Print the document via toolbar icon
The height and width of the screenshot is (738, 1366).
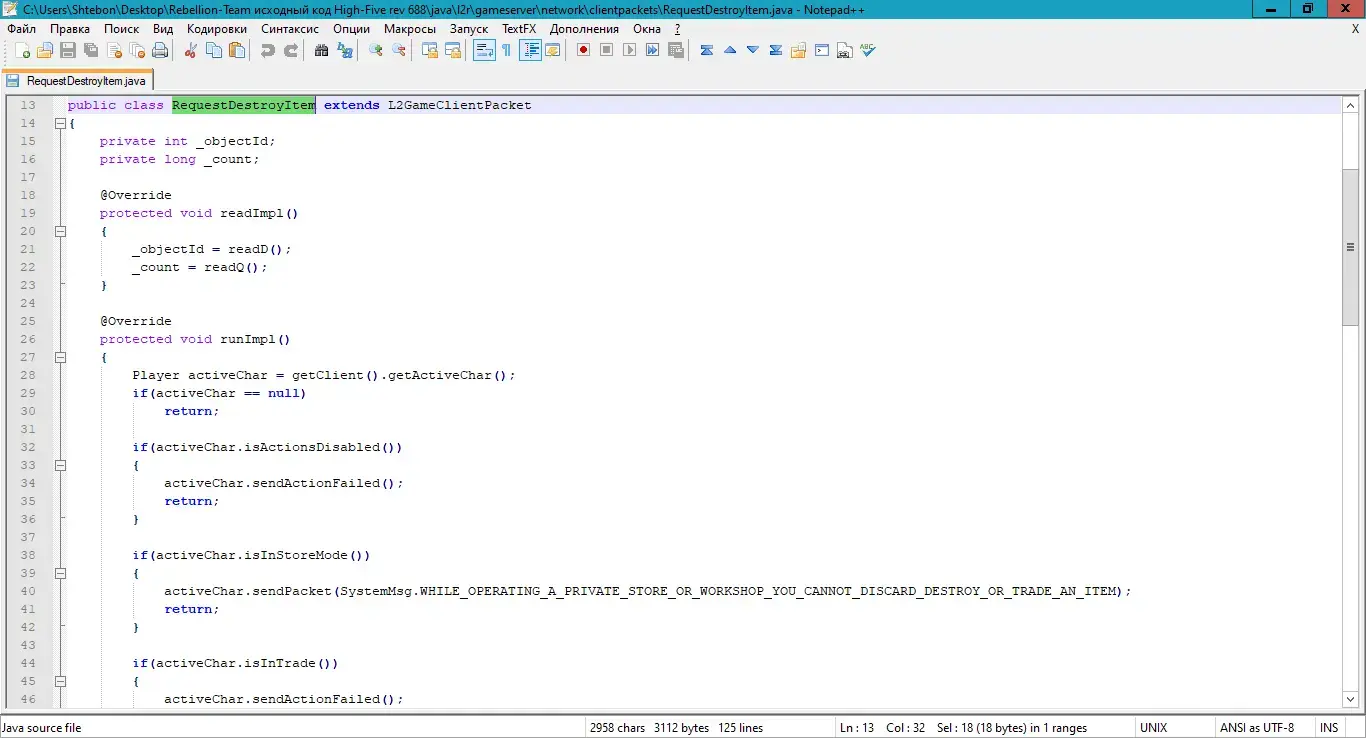[160, 50]
